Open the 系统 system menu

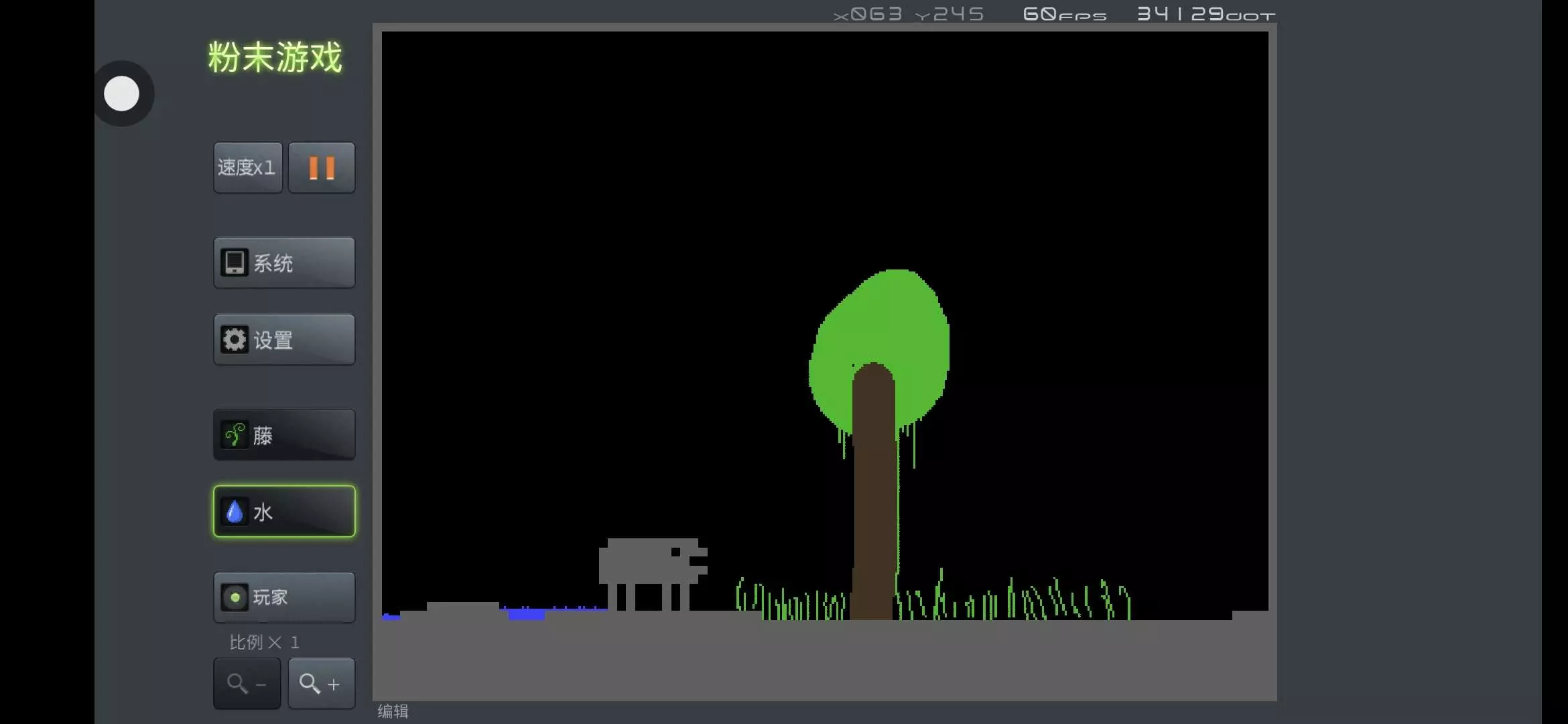284,263
